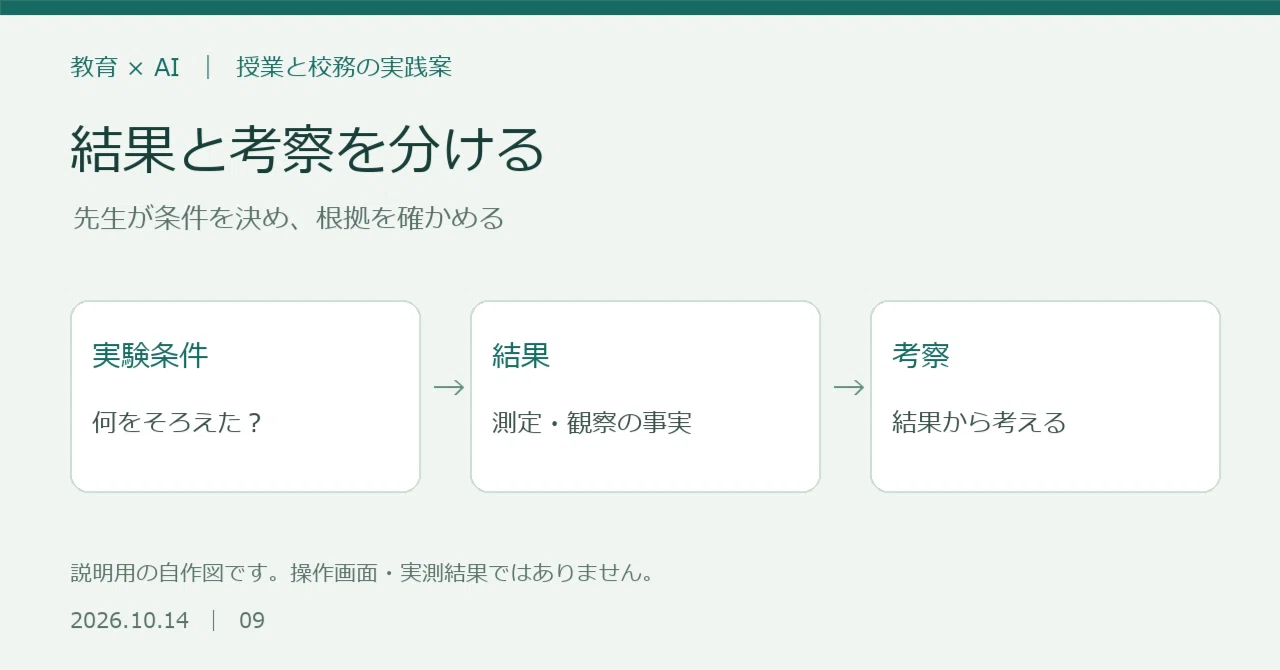Viewport: 1280px width, 670px height.
Task: Select the "何をそろえた？" text
Action: [x=178, y=423]
